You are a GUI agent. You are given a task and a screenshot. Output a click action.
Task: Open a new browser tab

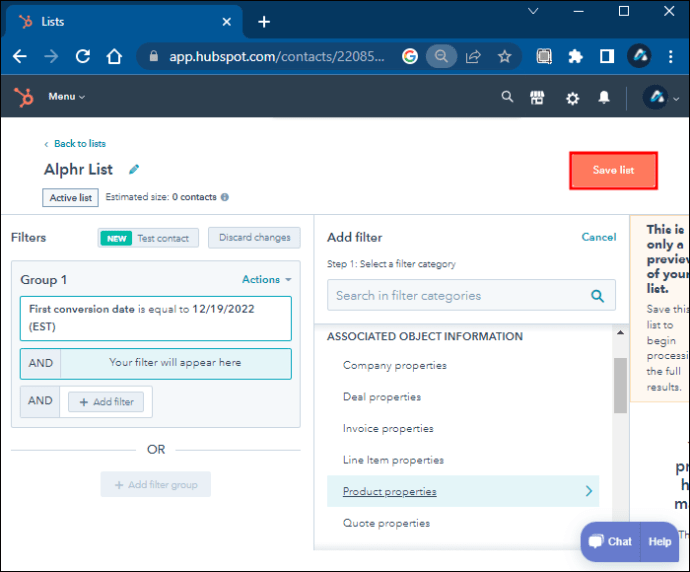pos(264,22)
